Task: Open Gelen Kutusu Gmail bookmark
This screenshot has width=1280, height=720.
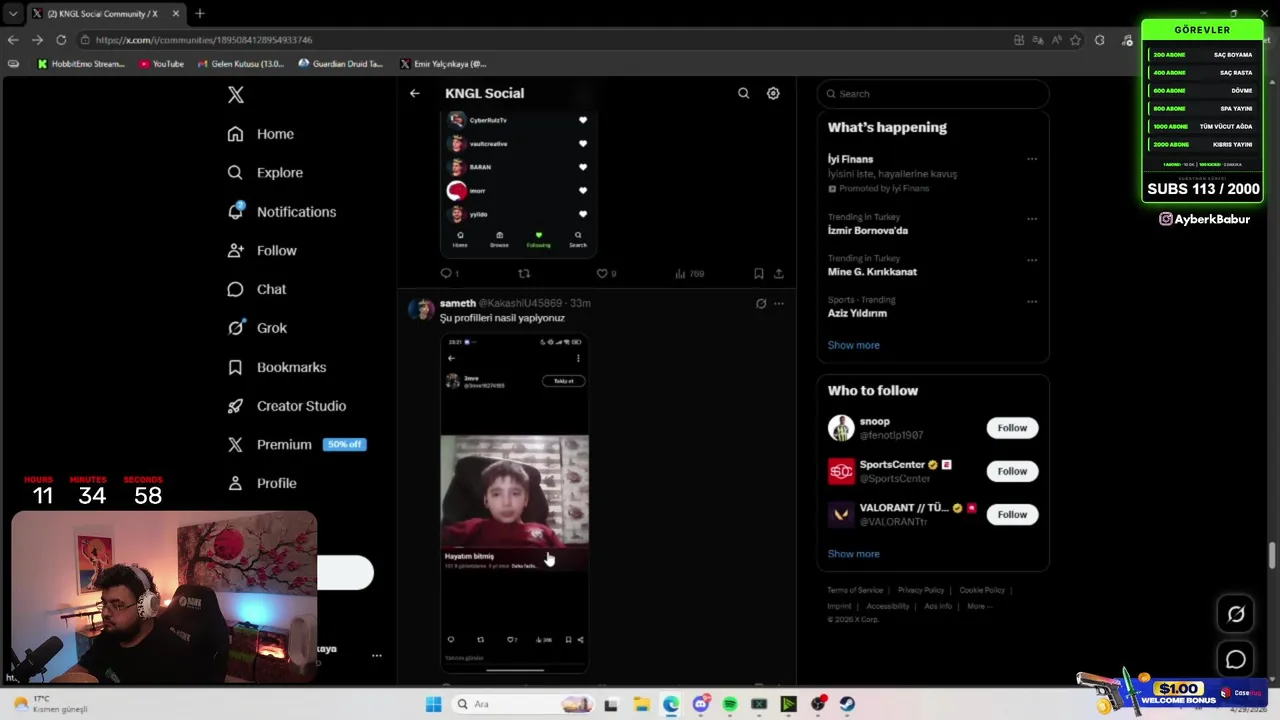Action: pyautogui.click(x=241, y=64)
